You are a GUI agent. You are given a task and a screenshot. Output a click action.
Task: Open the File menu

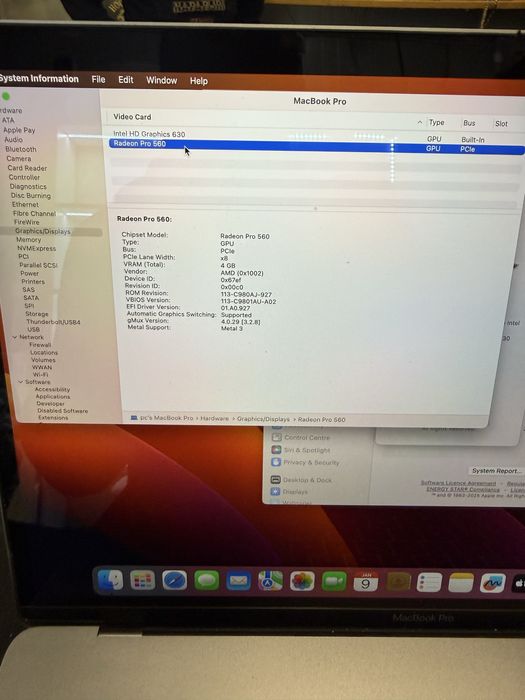click(98, 79)
